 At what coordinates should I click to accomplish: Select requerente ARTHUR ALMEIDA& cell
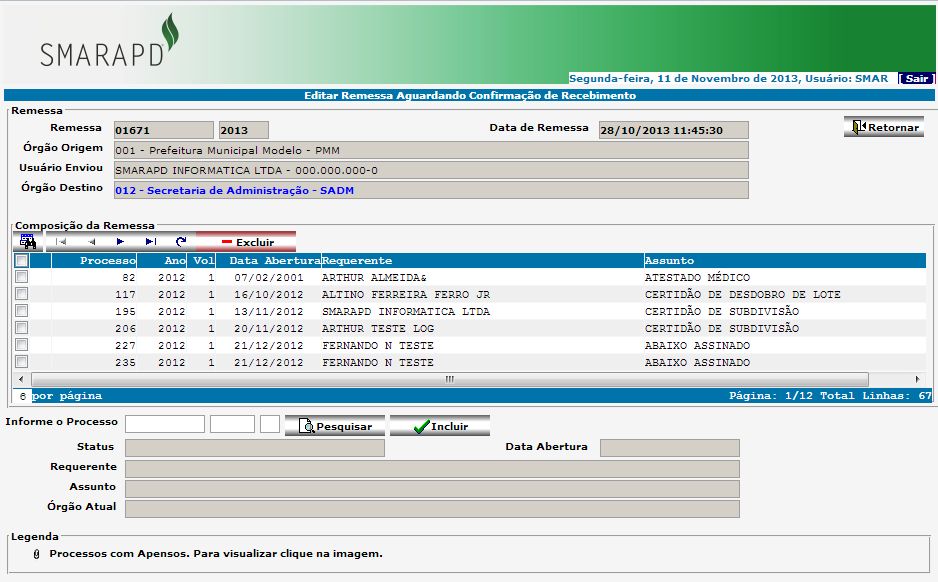(x=374, y=278)
